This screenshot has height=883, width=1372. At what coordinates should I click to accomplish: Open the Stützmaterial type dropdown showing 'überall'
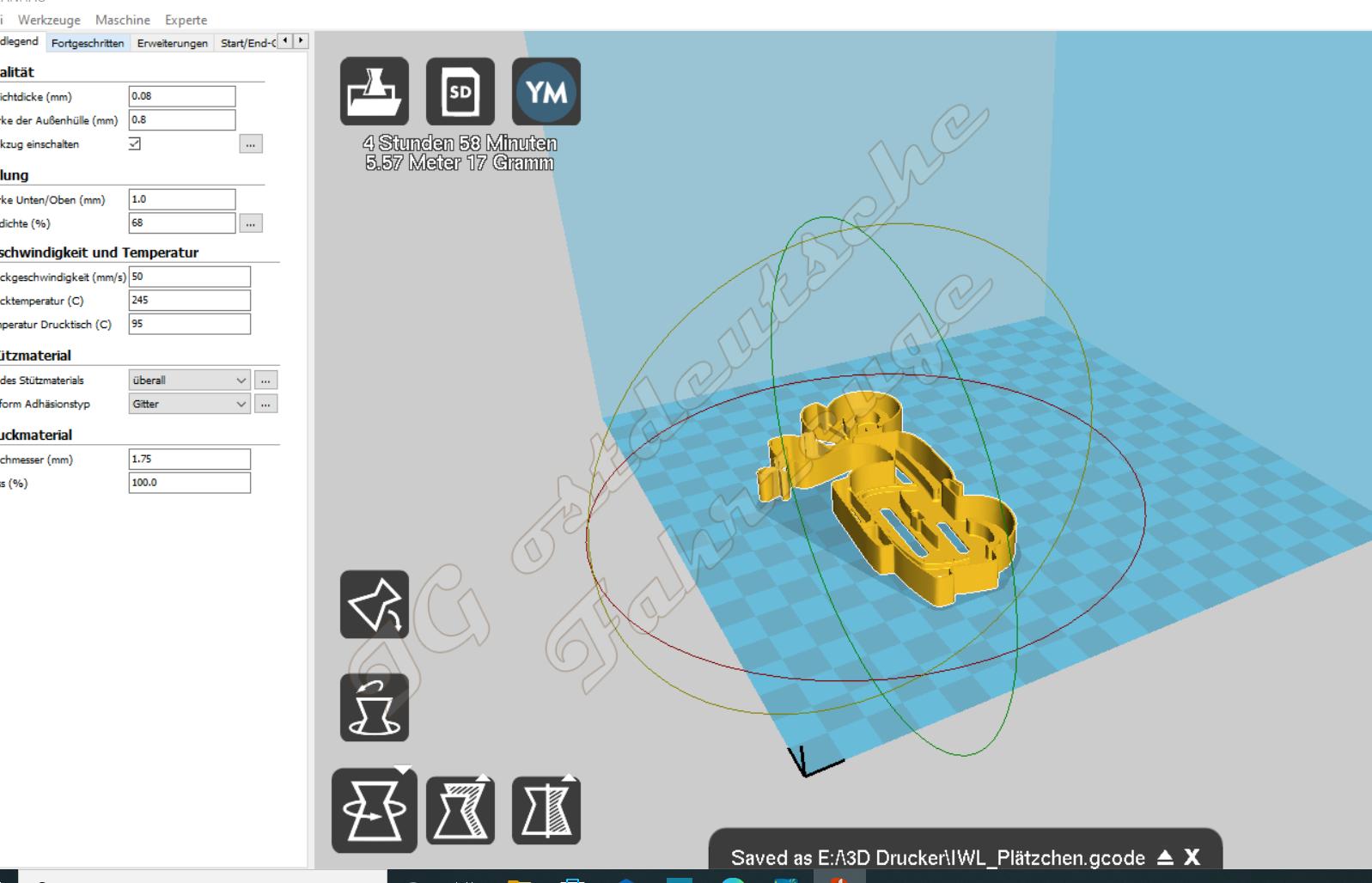pyautogui.click(x=189, y=380)
